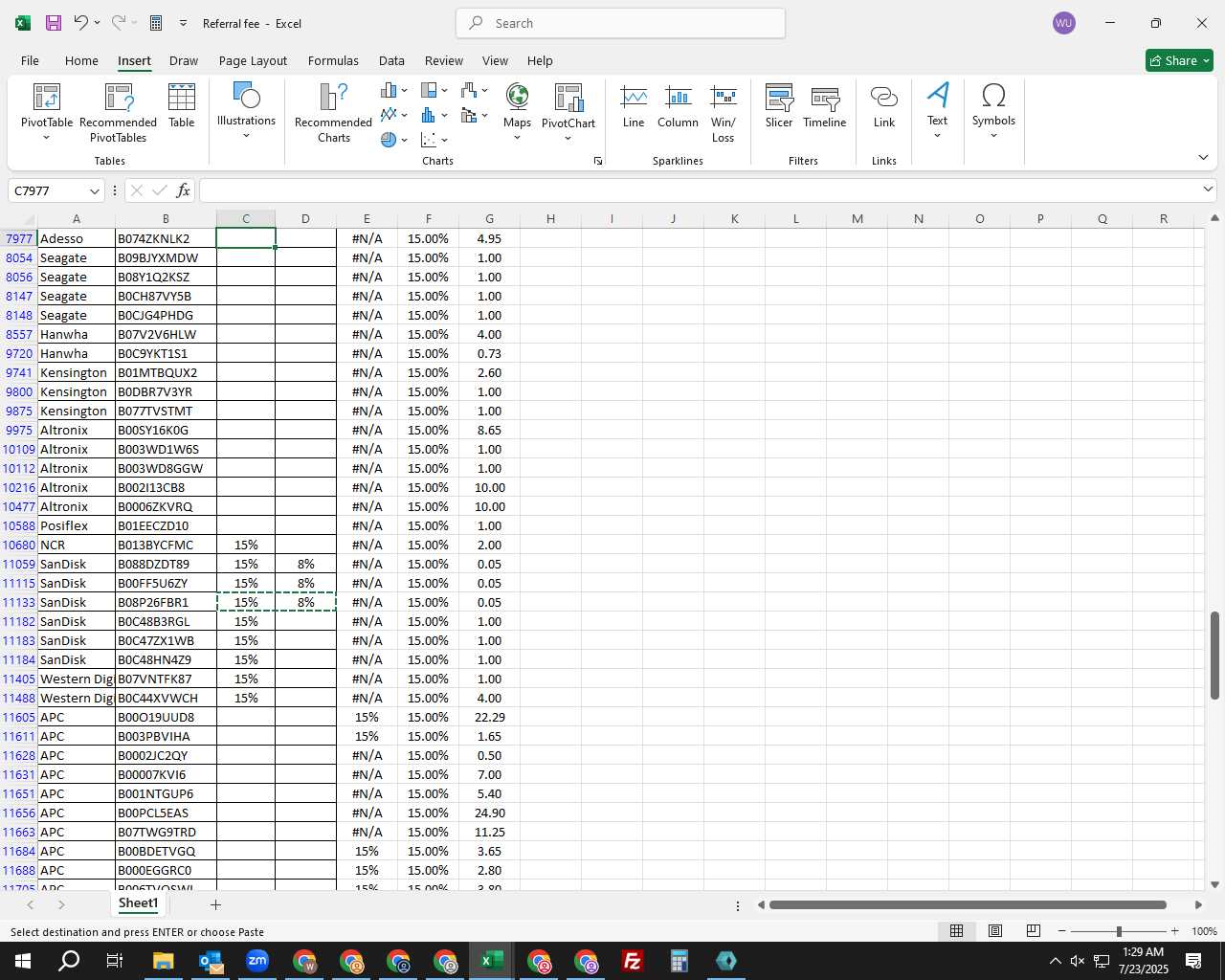Open the File menu
The image size is (1225, 980).
[x=30, y=60]
